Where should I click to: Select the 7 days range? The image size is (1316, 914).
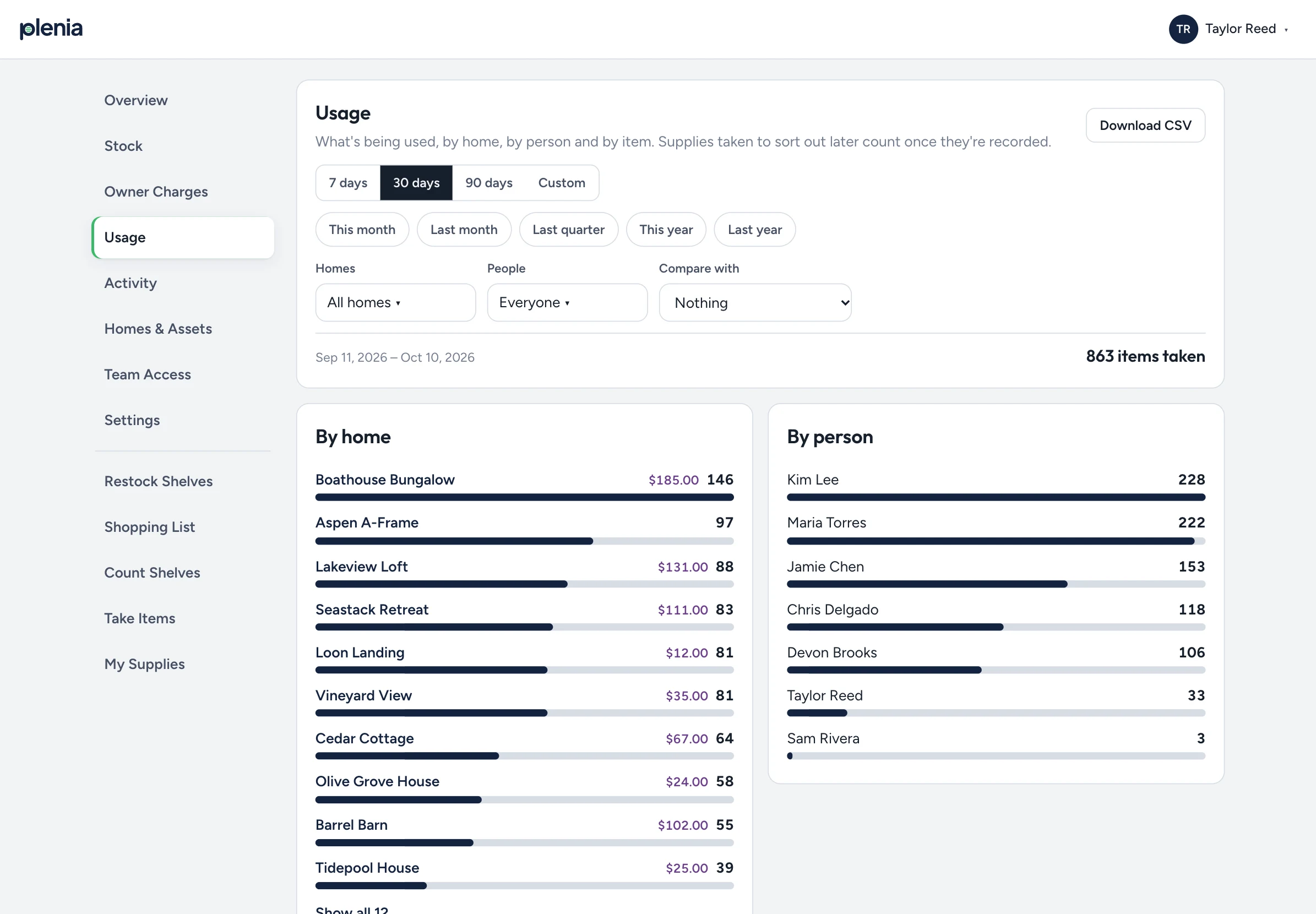click(348, 183)
